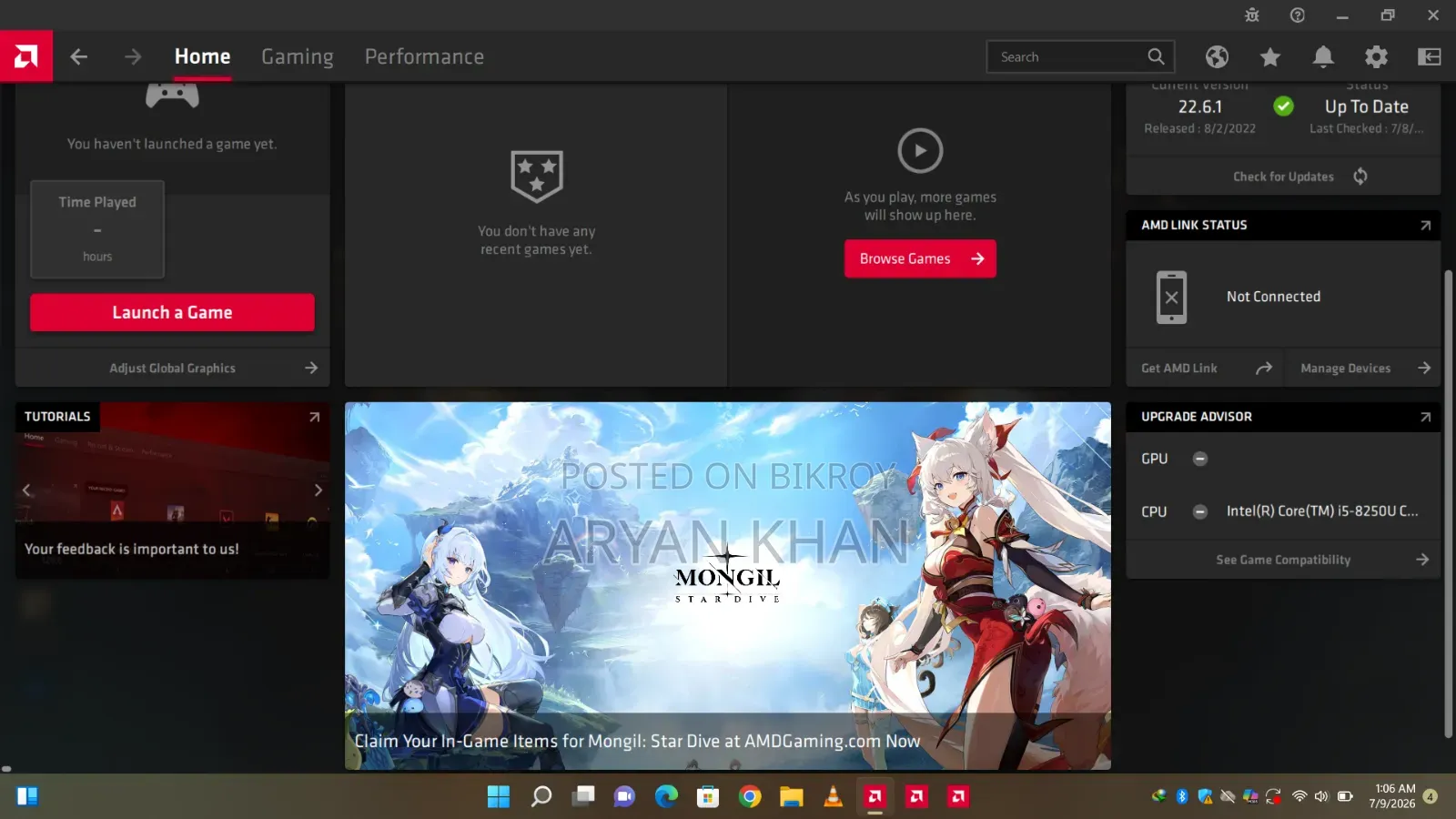Show the previous tutorial

click(x=26, y=490)
